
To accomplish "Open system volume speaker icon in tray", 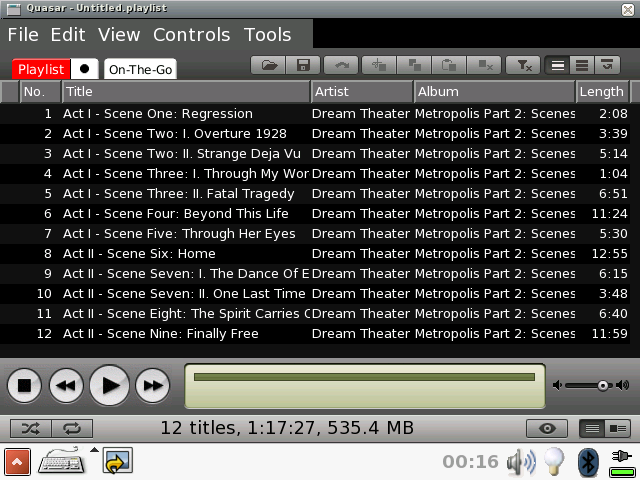I will pos(521,462).
